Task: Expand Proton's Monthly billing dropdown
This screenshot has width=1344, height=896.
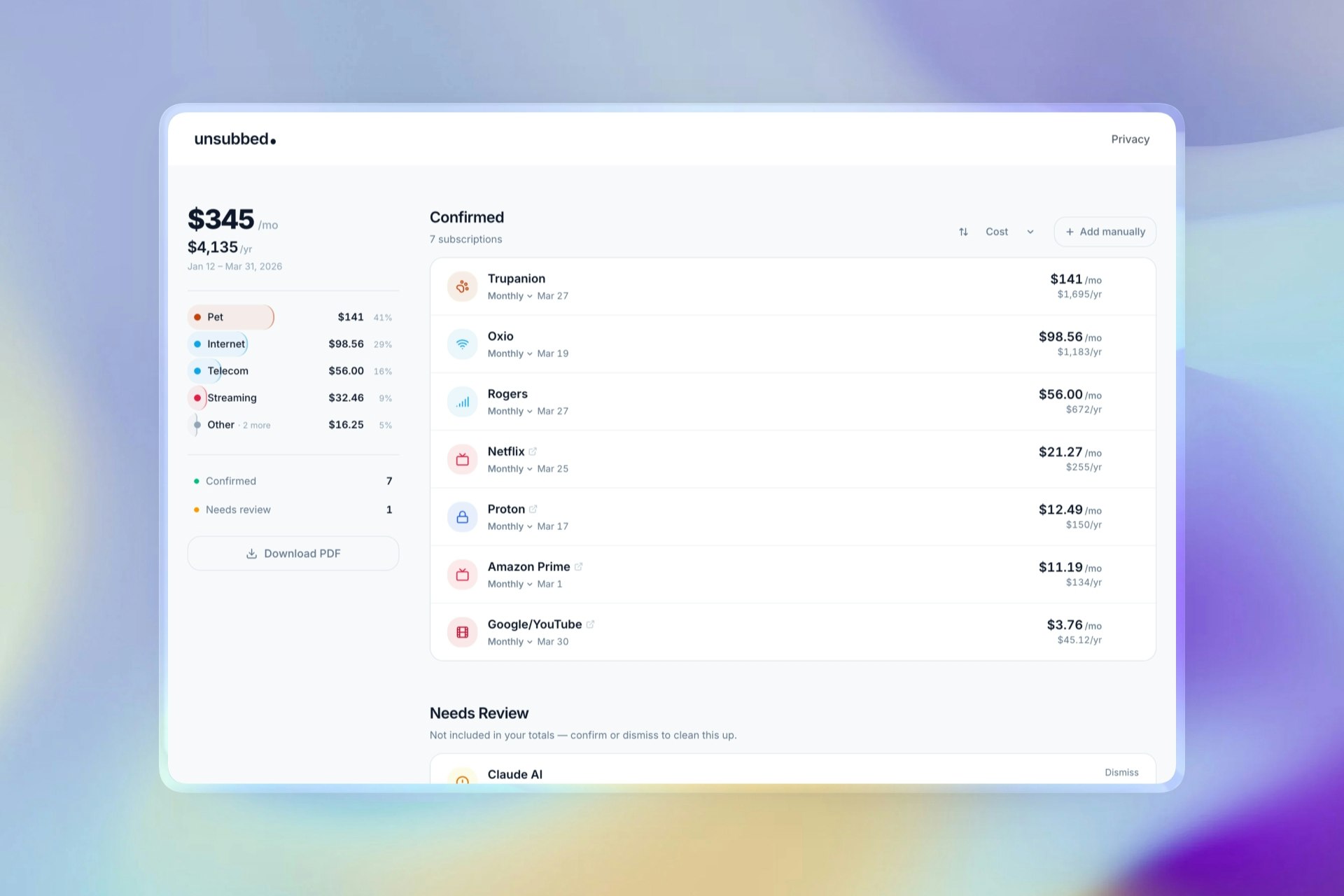Action: pyautogui.click(x=510, y=526)
